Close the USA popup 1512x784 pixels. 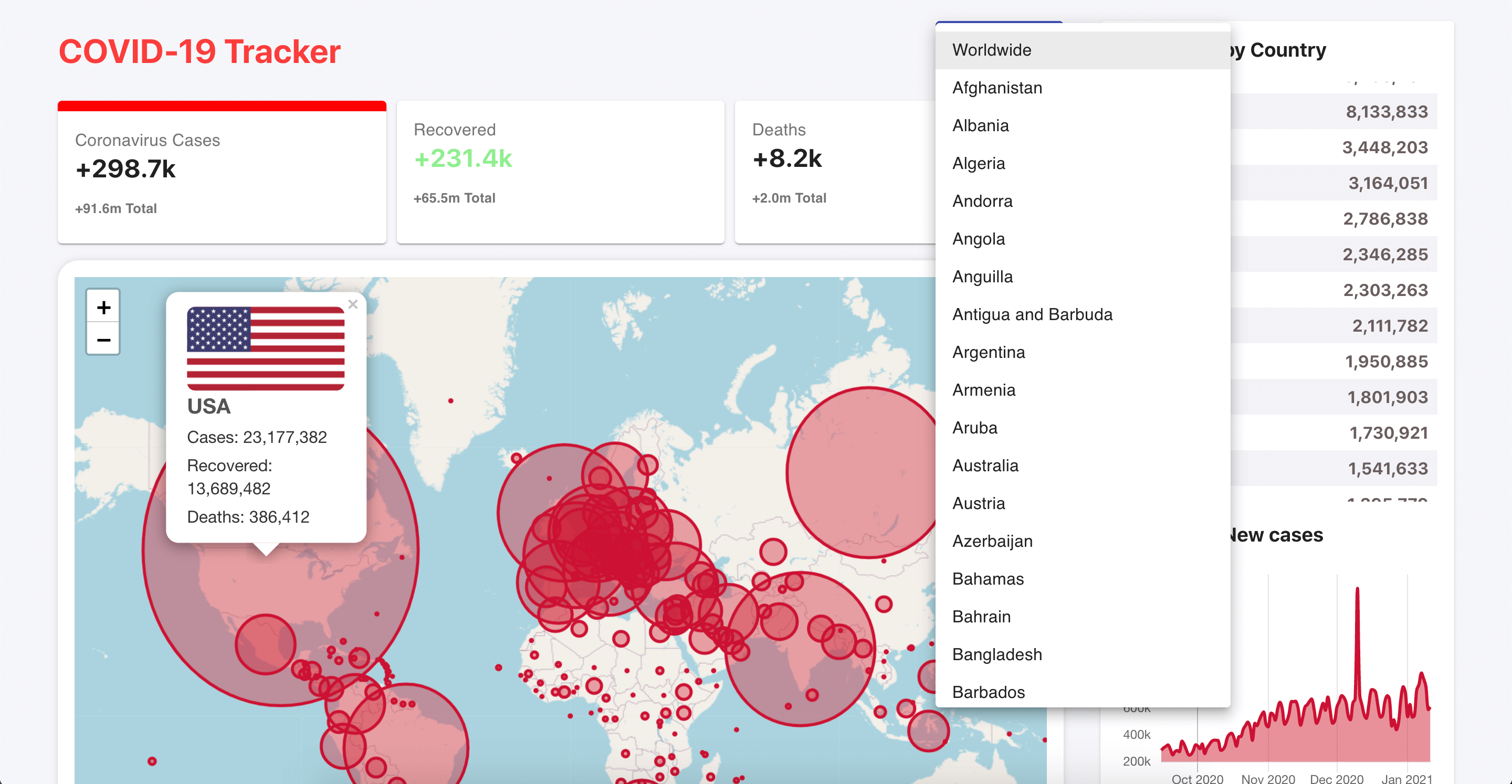click(x=353, y=304)
